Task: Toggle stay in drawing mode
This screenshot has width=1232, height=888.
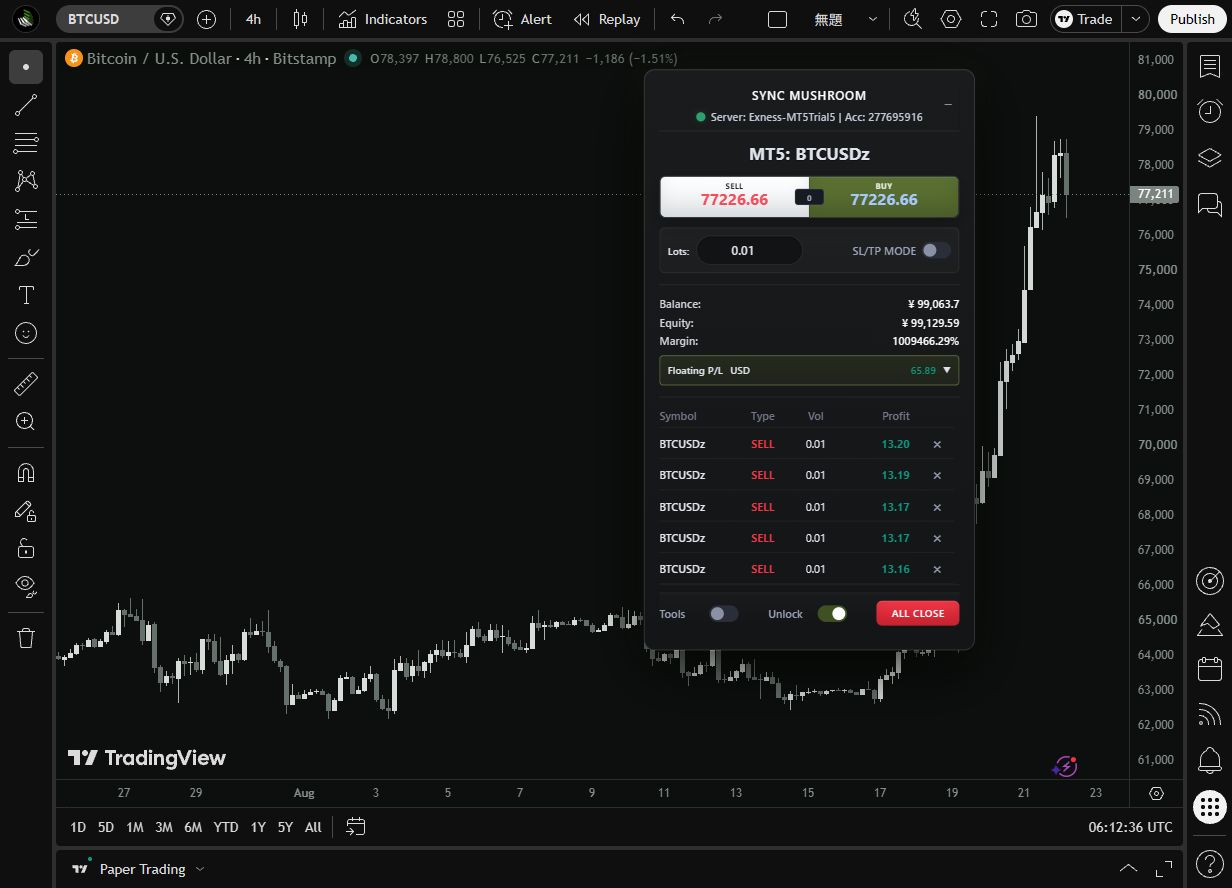Action: pyautogui.click(x=26, y=510)
